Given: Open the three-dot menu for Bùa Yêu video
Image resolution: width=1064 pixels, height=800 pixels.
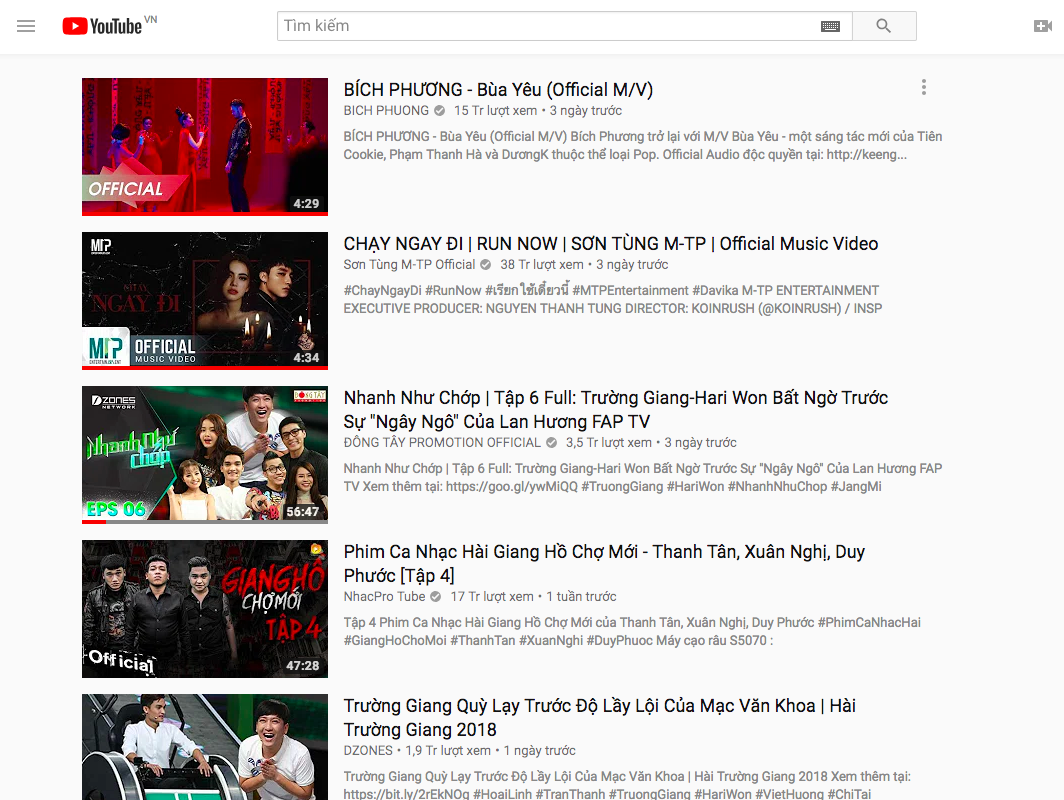Looking at the screenshot, I should 924,87.
